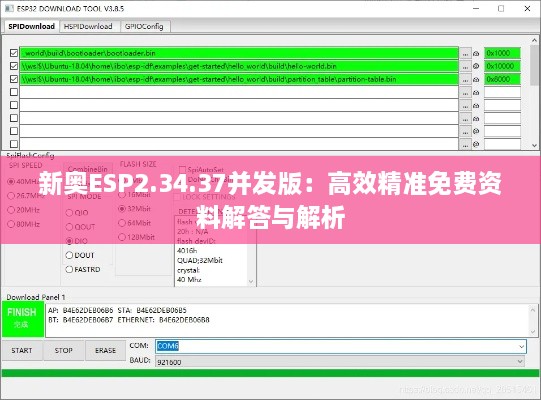Enable the fifth file row checkbox
Screen dimensions: 541x400
click(14, 105)
